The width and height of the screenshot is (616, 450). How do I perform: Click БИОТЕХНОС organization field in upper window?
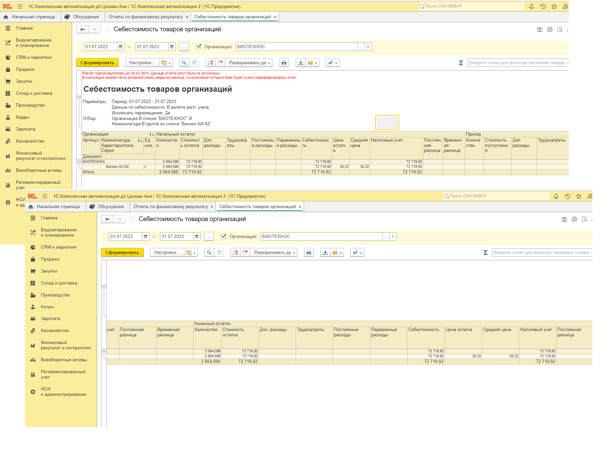tap(297, 47)
